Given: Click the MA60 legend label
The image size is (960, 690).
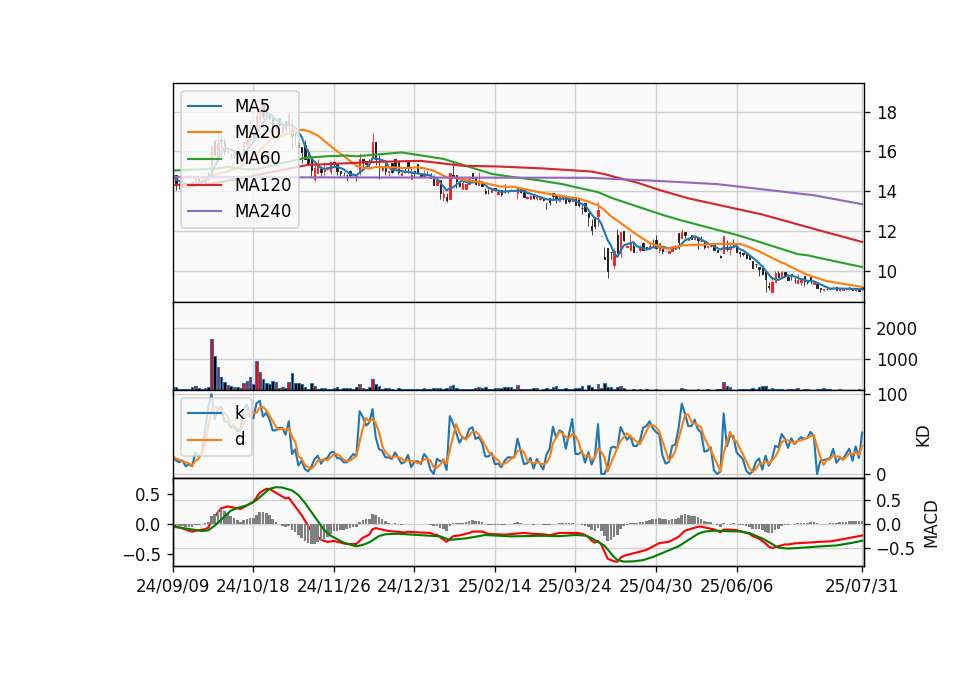Looking at the screenshot, I should [258, 159].
